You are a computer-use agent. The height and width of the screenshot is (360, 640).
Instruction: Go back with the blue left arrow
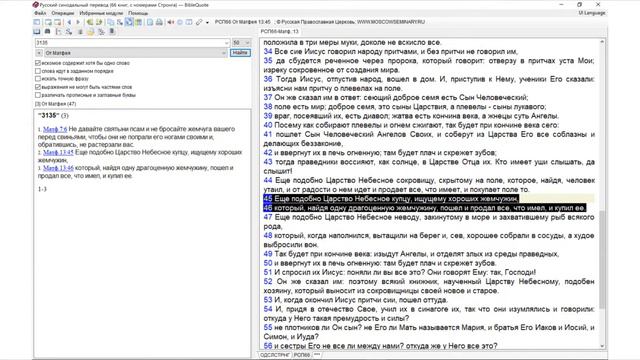[x=69, y=22]
